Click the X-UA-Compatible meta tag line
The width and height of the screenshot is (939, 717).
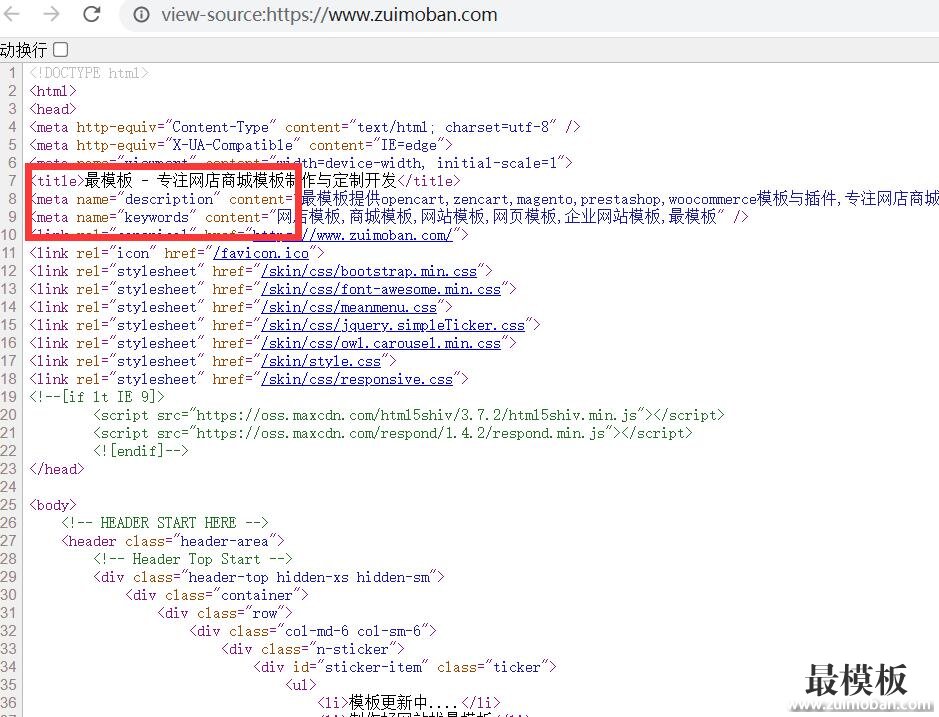click(x=241, y=145)
